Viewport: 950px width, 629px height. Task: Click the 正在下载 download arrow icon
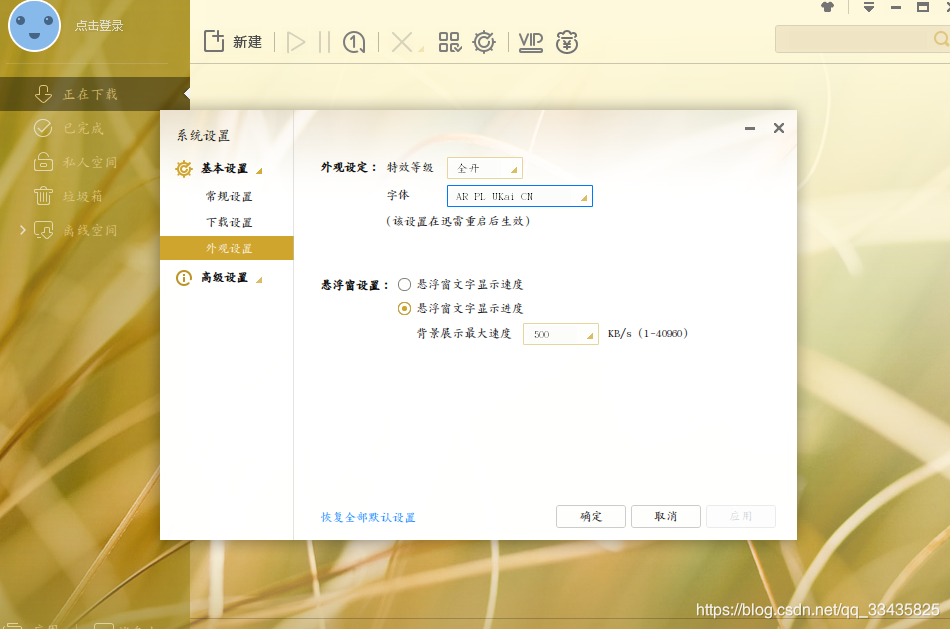(x=43, y=94)
